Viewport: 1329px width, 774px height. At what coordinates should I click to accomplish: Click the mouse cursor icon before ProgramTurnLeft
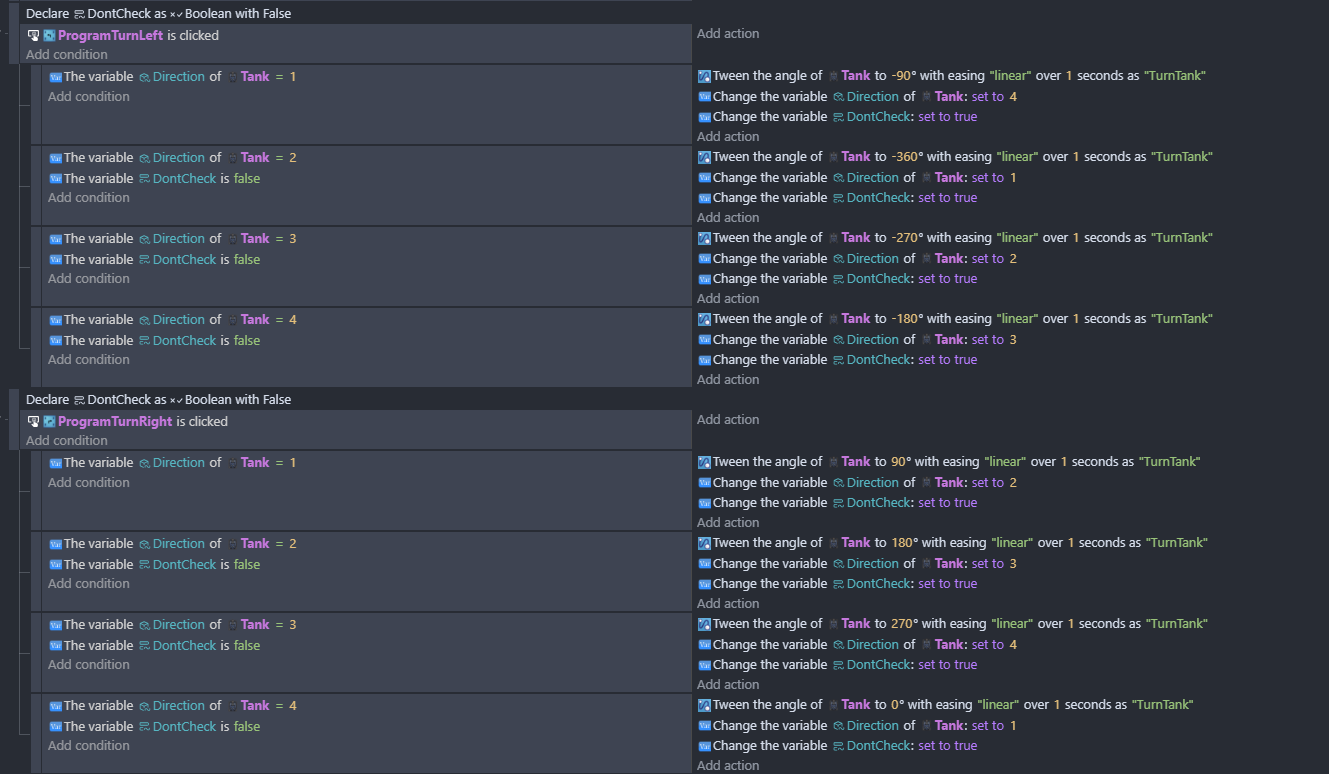(33, 35)
